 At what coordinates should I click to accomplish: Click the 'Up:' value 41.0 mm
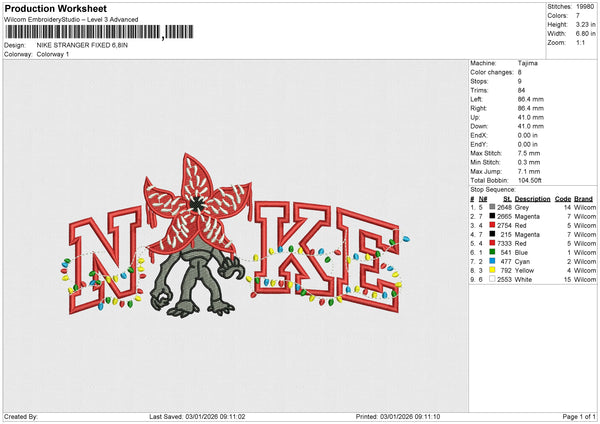[530, 117]
